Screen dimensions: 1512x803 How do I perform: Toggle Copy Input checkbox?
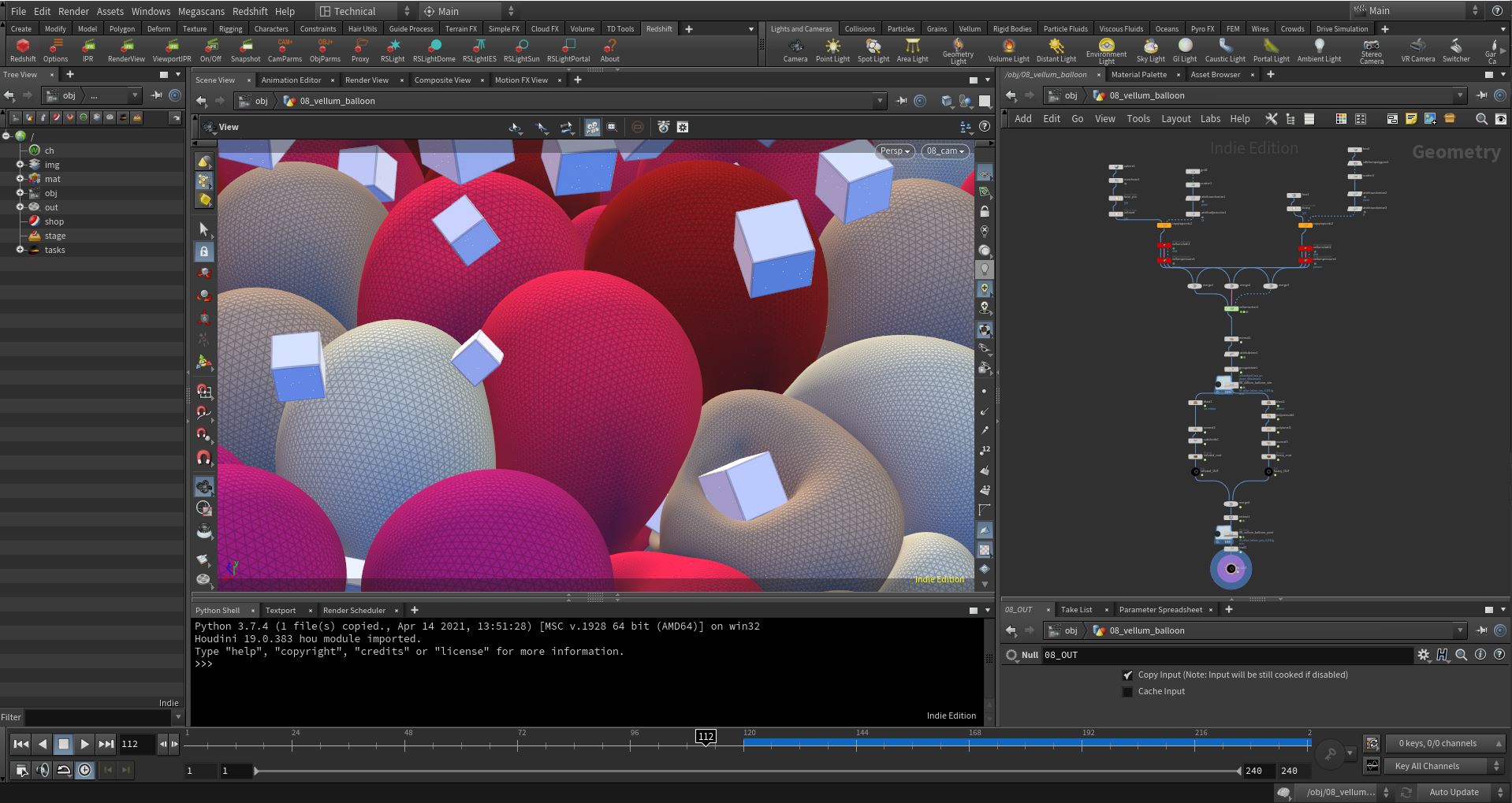(x=1127, y=675)
